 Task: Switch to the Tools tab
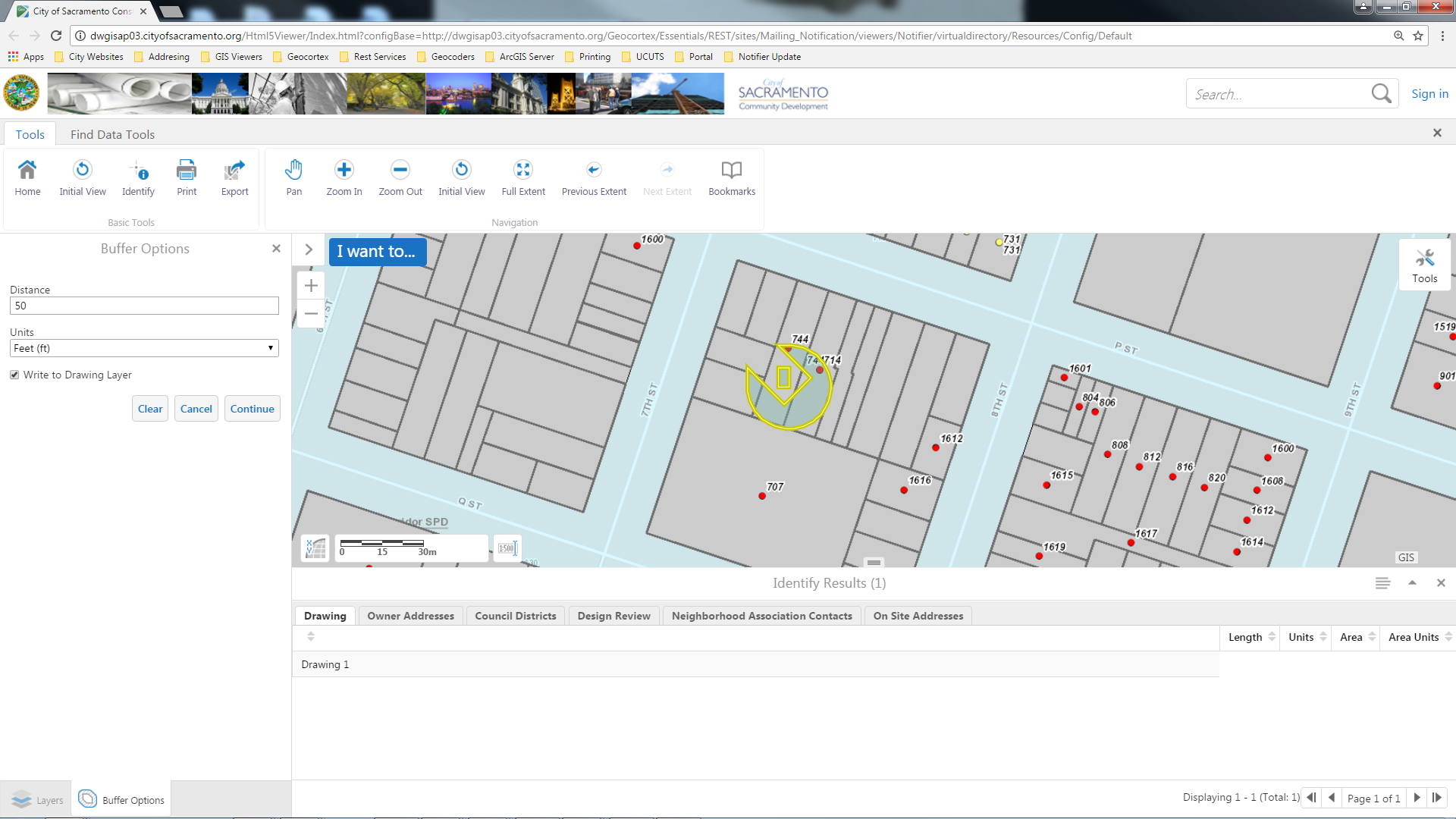30,134
